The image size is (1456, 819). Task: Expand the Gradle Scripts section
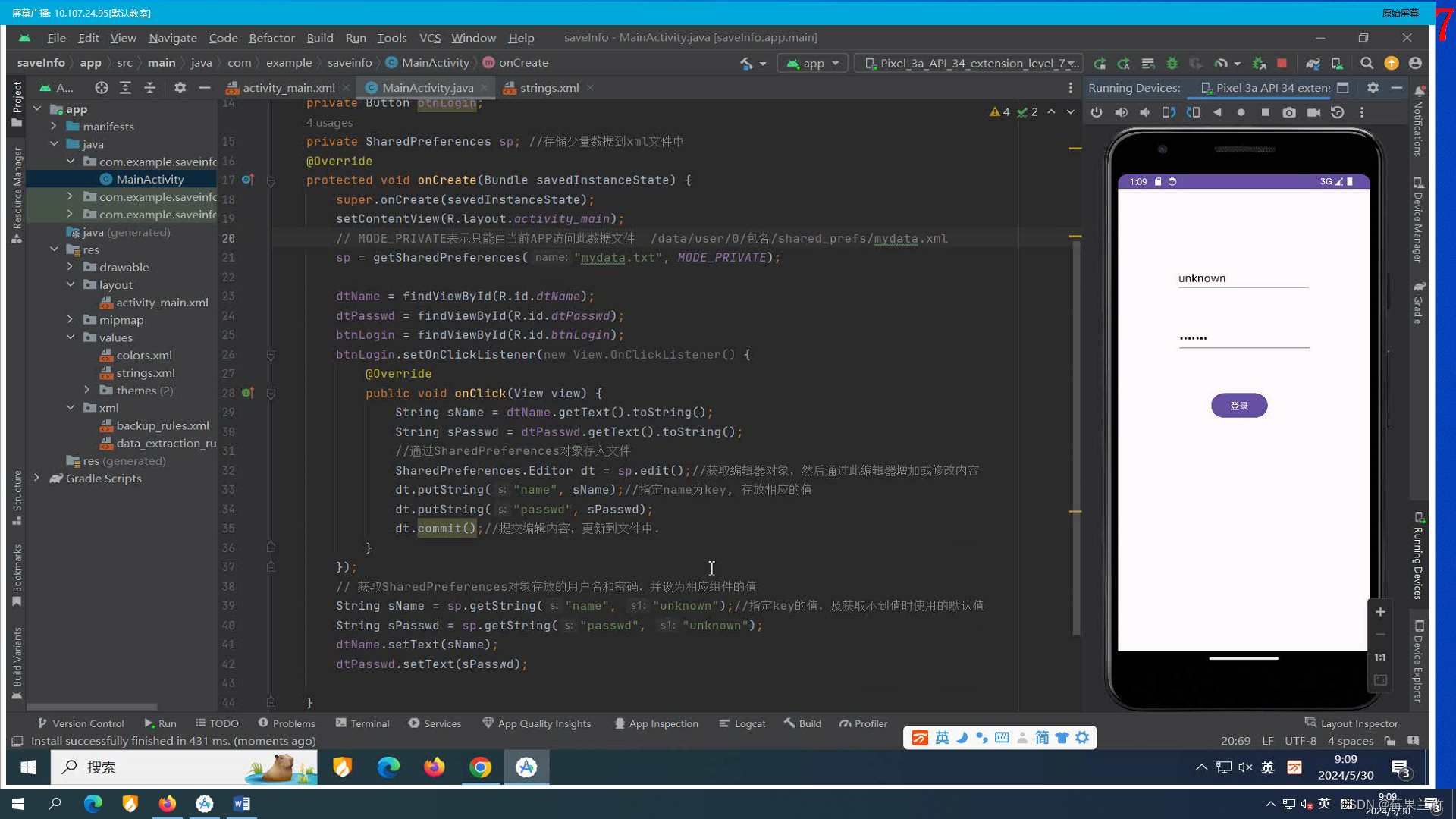coord(36,478)
